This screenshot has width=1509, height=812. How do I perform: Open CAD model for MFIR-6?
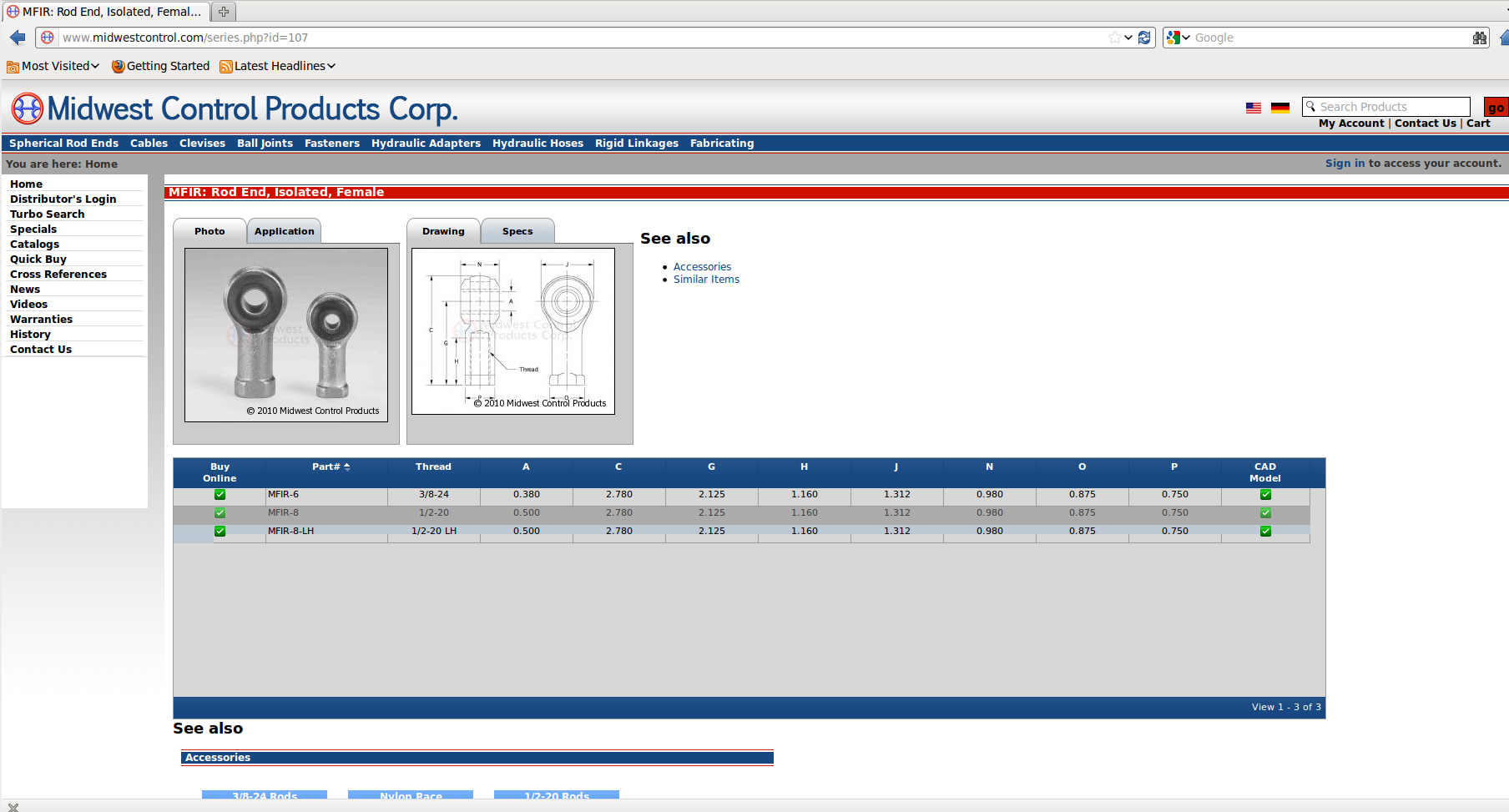(x=1265, y=495)
